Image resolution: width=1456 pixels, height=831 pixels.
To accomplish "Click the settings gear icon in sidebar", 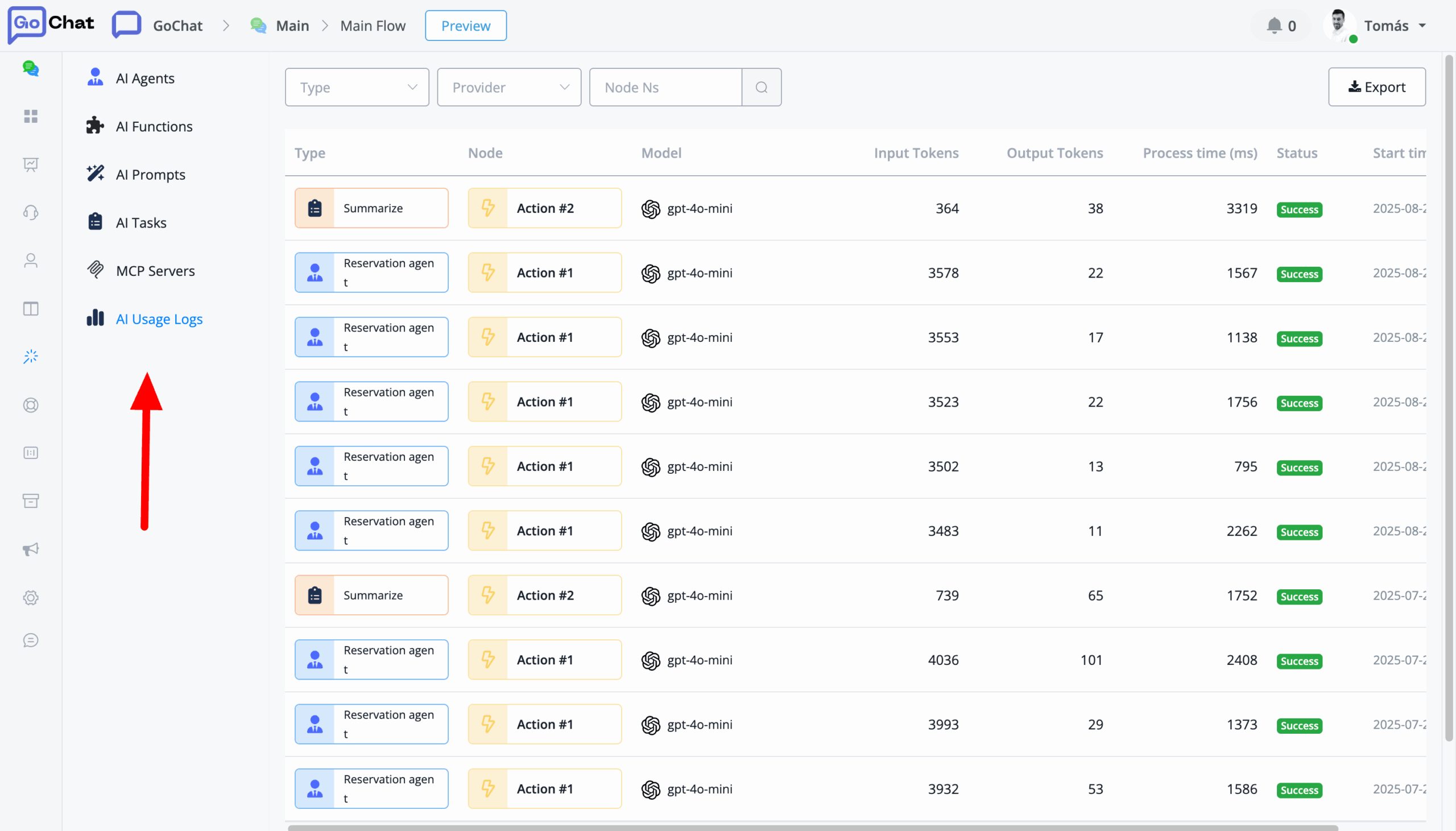I will point(31,598).
